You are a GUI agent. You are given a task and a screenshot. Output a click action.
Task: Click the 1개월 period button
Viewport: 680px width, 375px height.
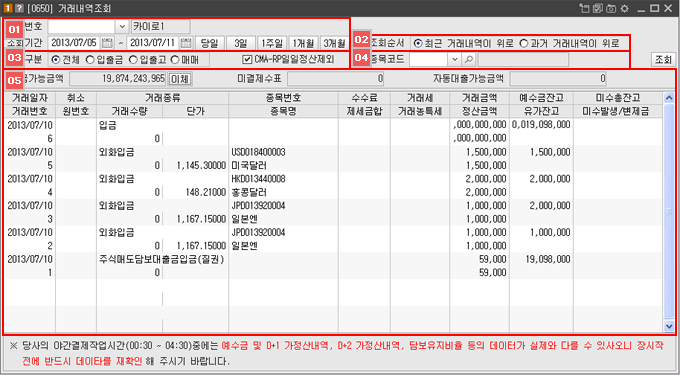[304, 43]
